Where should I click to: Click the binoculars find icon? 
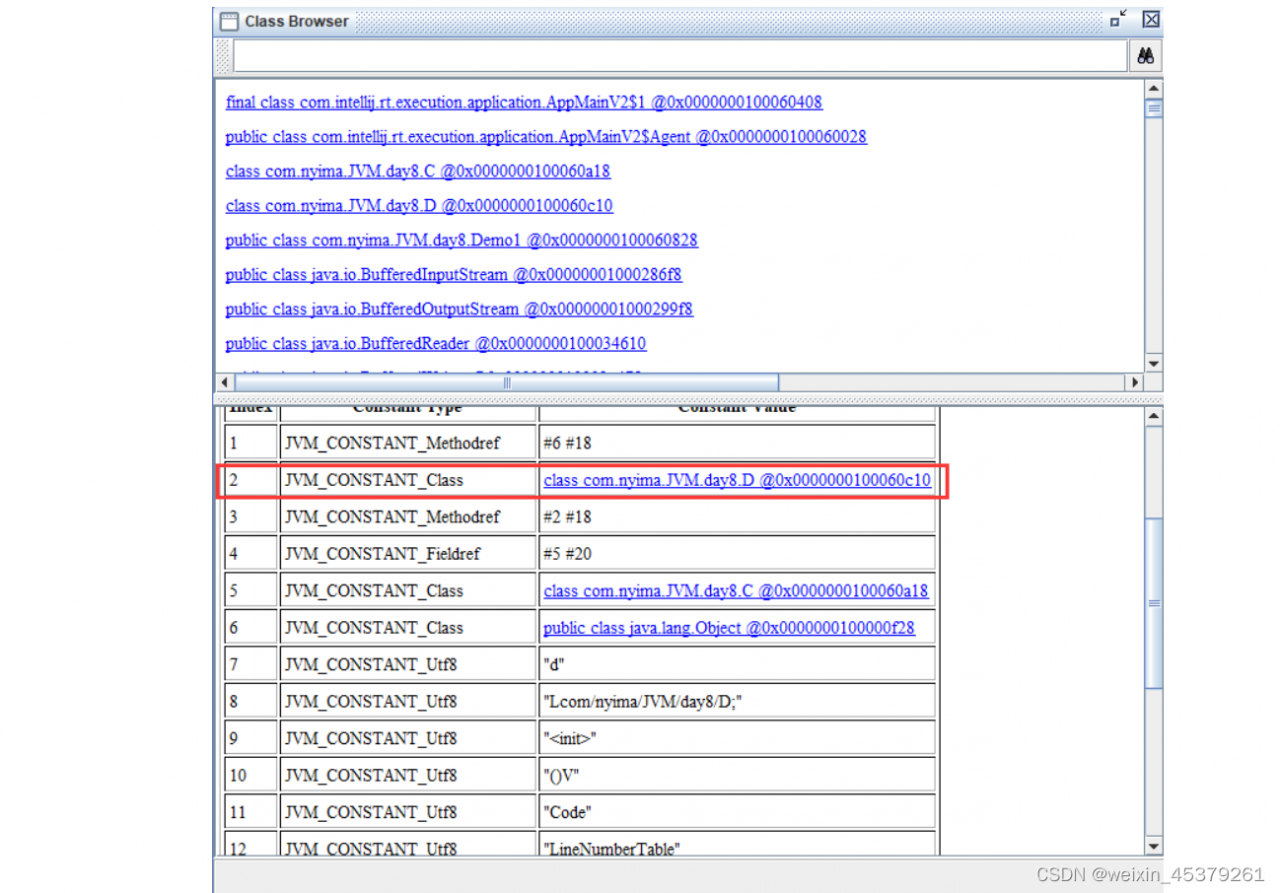pos(1146,56)
